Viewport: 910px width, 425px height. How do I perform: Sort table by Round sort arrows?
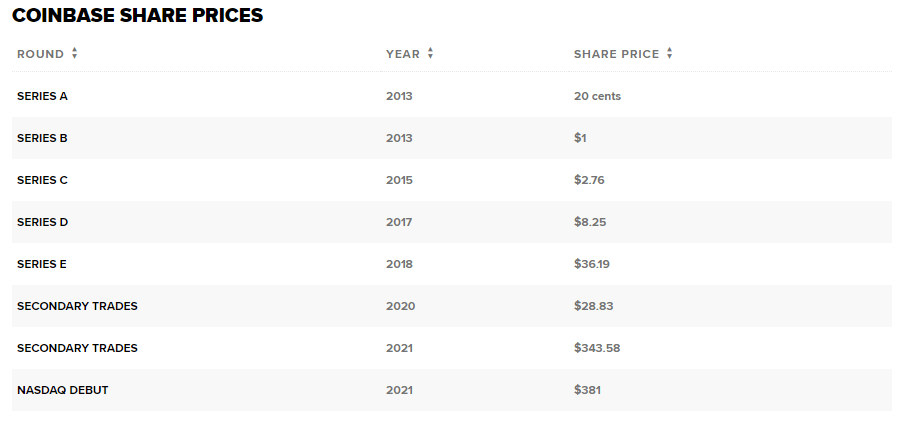(74, 53)
